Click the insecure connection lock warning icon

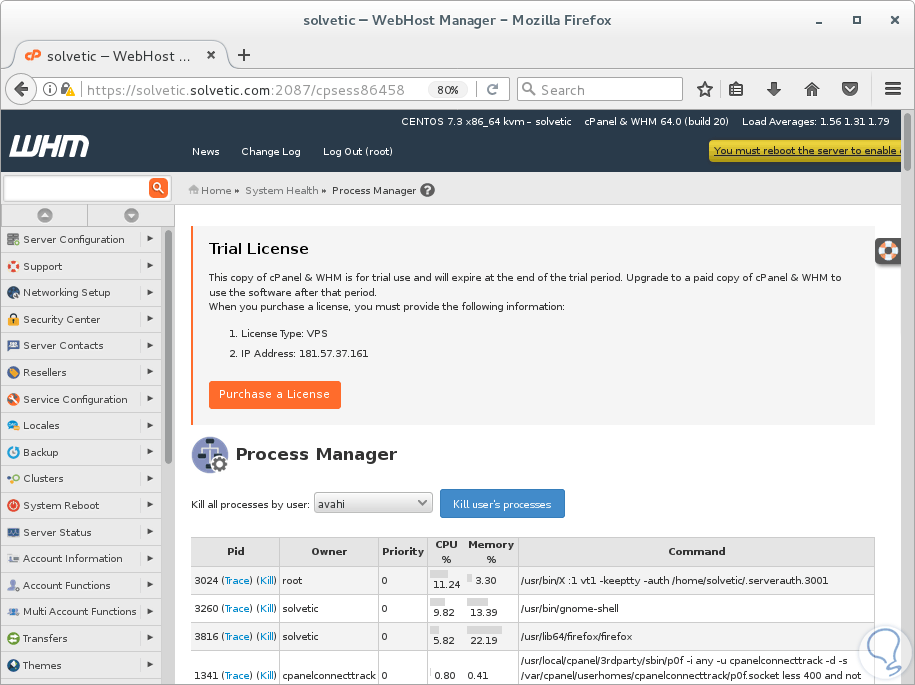point(68,89)
